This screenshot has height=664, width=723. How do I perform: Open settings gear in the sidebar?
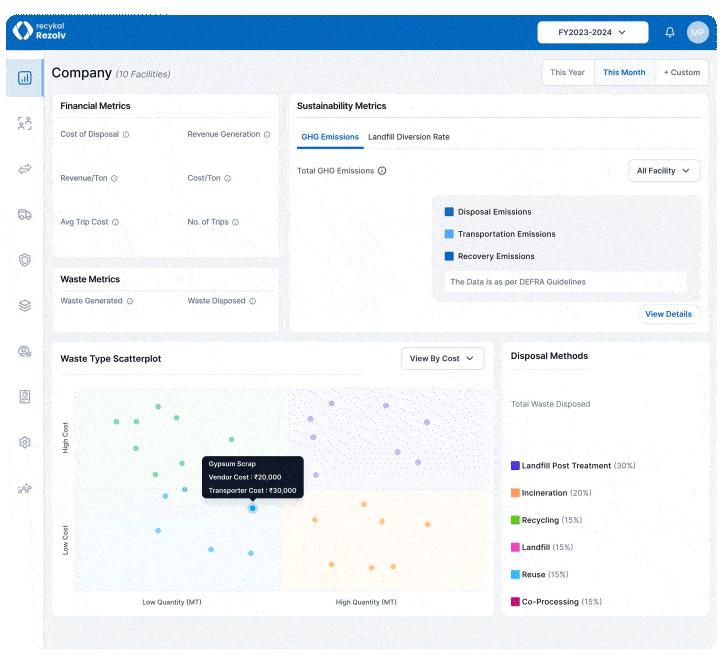tap(24, 442)
